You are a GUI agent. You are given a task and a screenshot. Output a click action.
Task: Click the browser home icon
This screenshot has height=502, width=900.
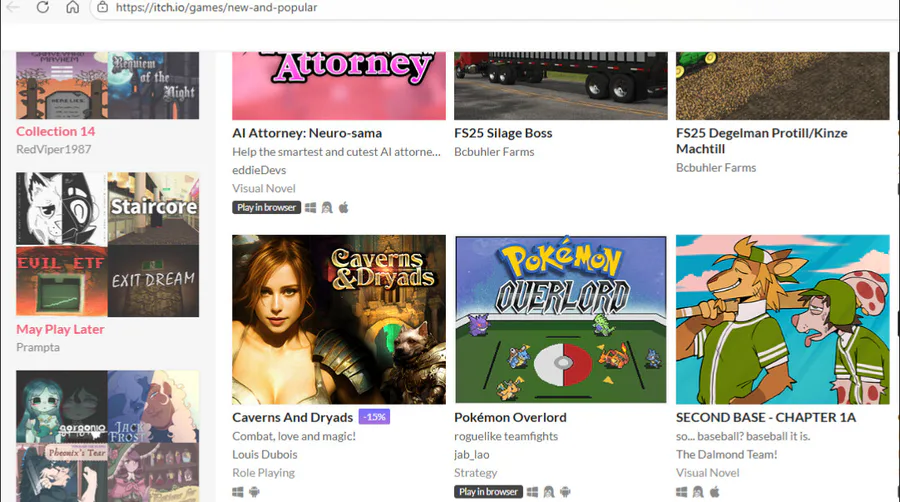[72, 7]
